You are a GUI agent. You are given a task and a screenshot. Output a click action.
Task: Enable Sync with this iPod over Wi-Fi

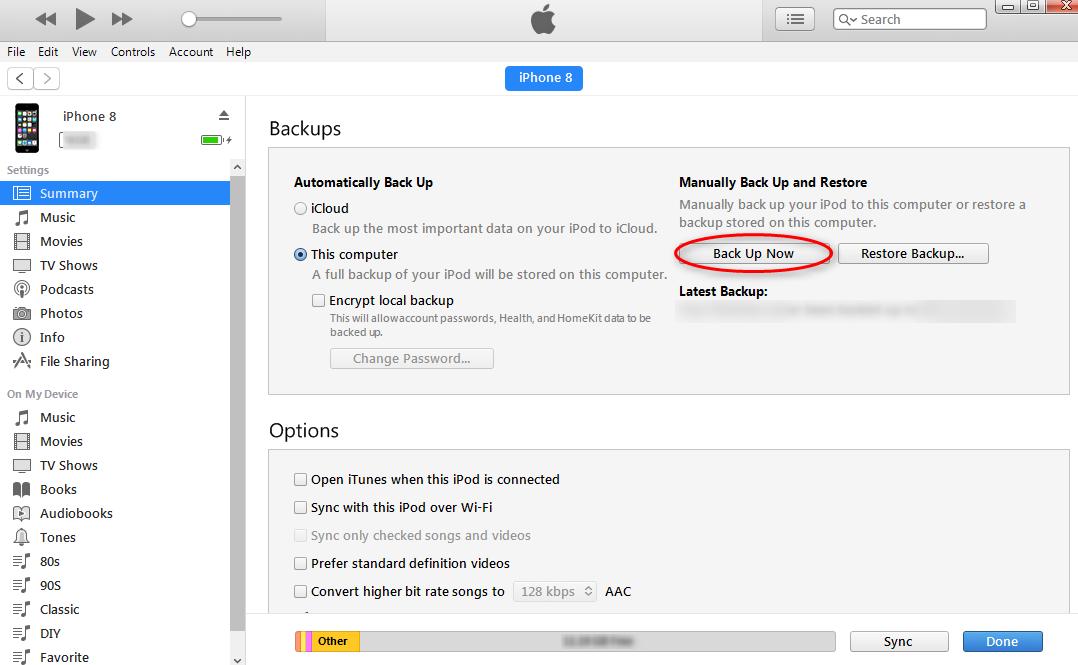pyautogui.click(x=300, y=508)
